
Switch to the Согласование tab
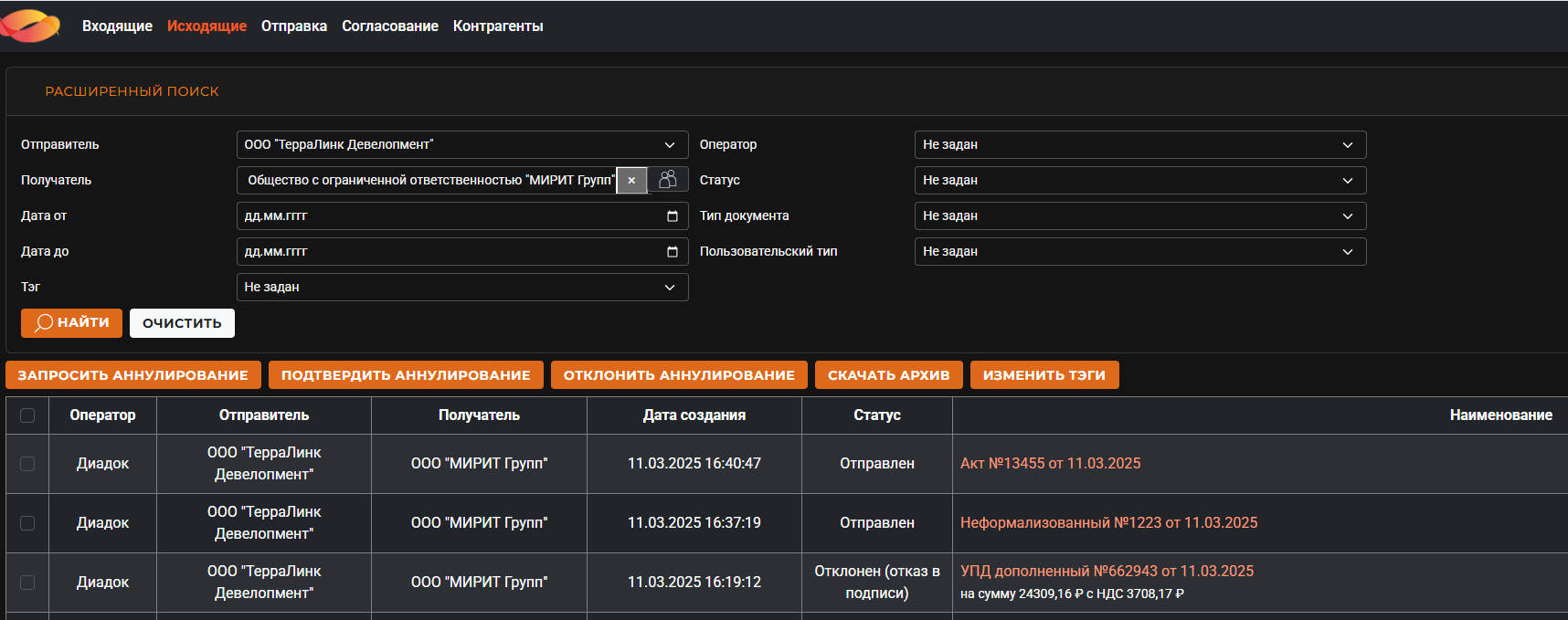tap(390, 26)
